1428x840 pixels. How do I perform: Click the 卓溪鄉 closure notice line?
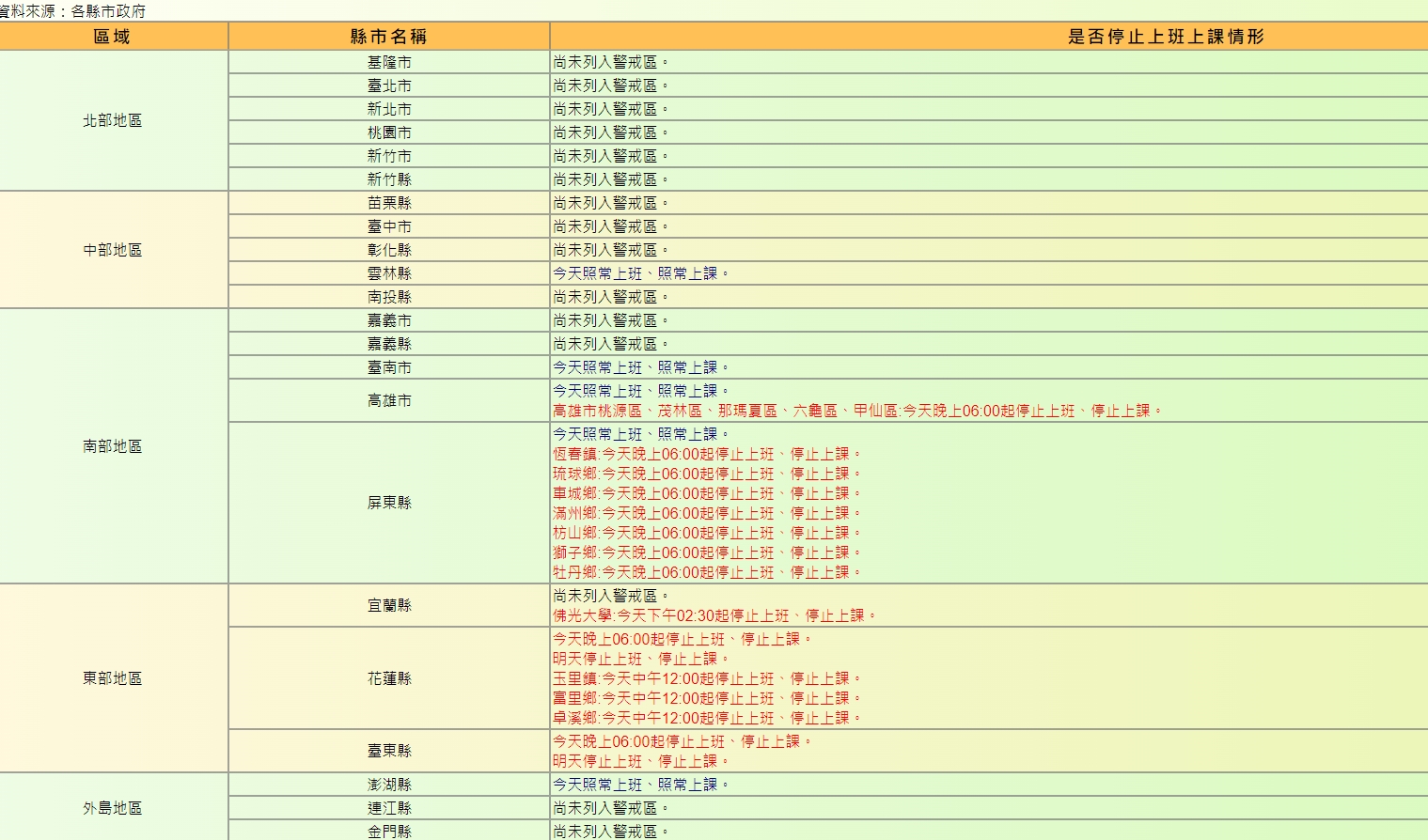pos(707,718)
